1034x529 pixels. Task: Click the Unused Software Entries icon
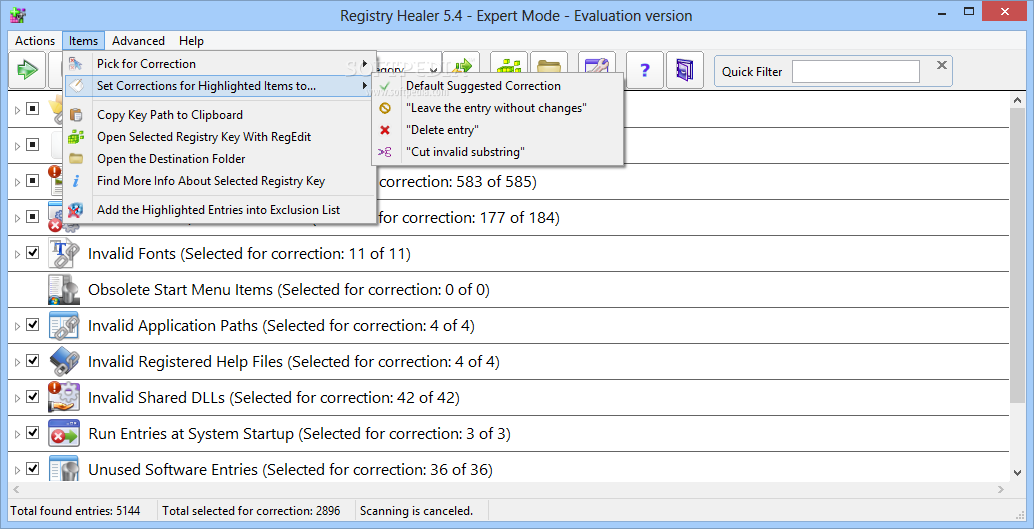[x=64, y=468]
